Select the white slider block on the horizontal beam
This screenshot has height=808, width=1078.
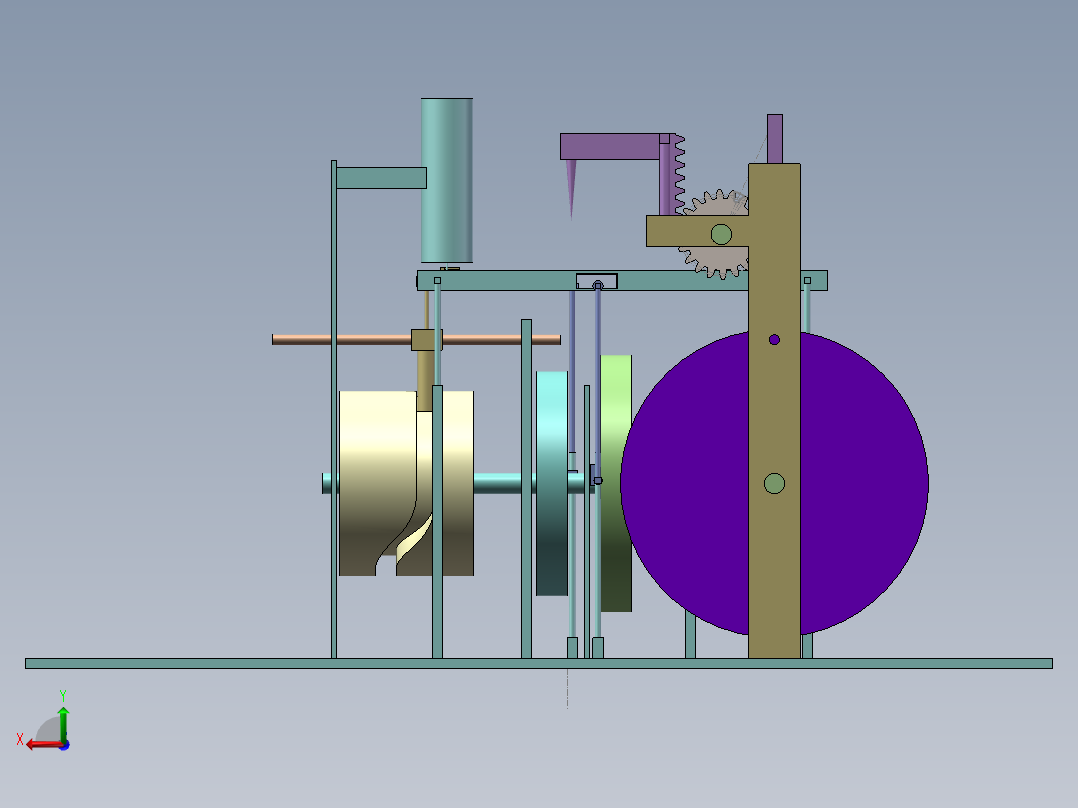pos(597,281)
